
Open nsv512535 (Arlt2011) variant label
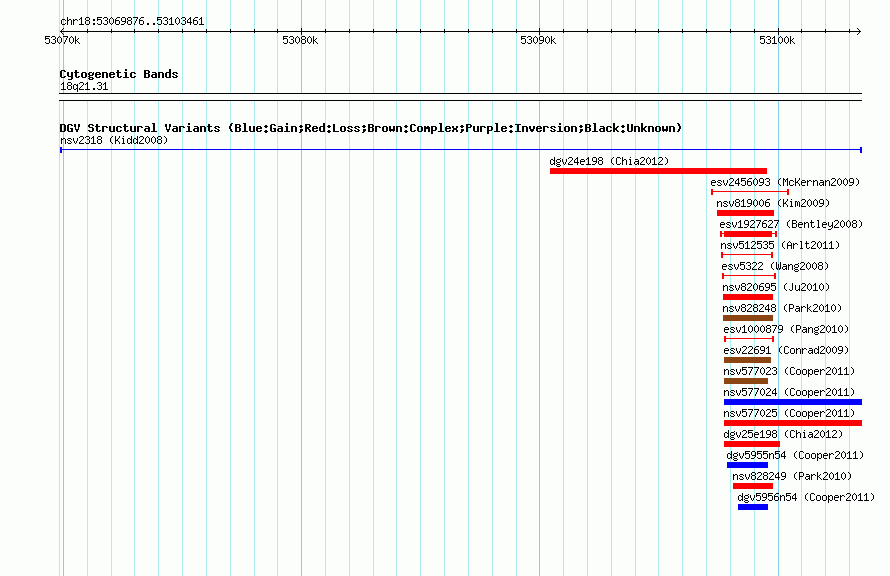(780, 245)
